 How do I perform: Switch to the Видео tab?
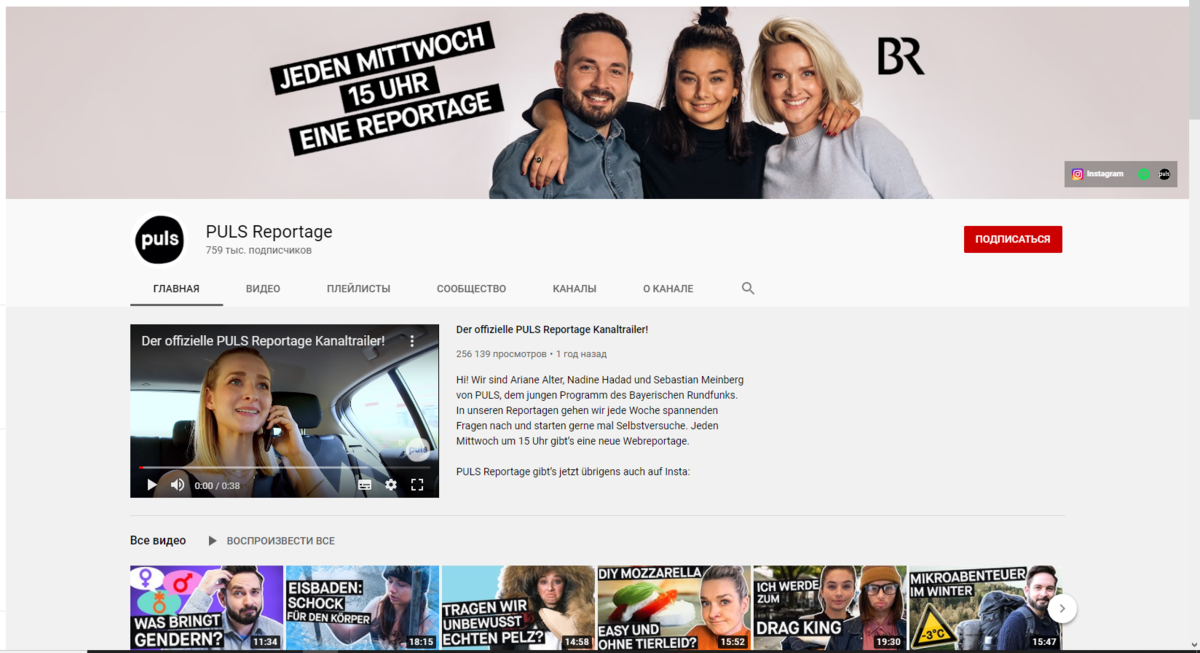pos(263,288)
